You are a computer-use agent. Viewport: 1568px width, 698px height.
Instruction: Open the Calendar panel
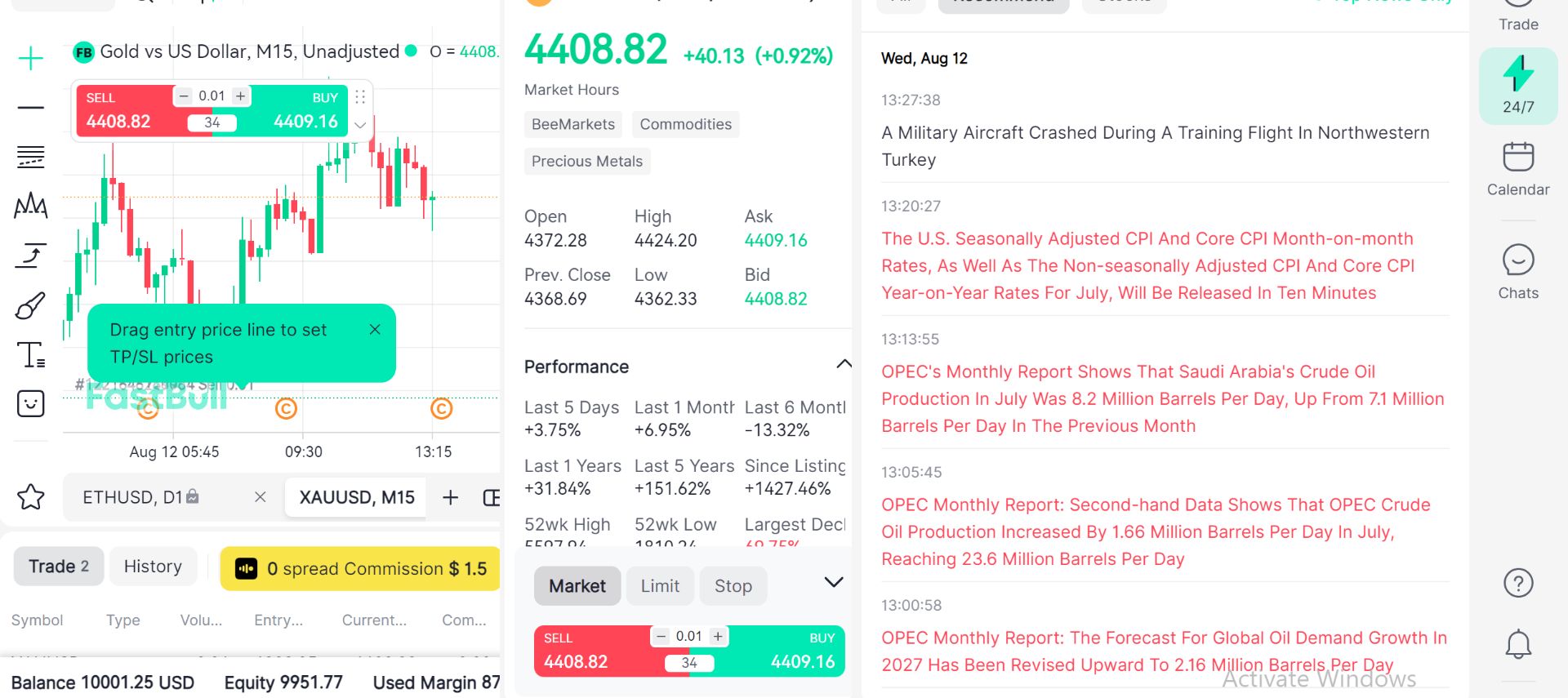point(1518,169)
